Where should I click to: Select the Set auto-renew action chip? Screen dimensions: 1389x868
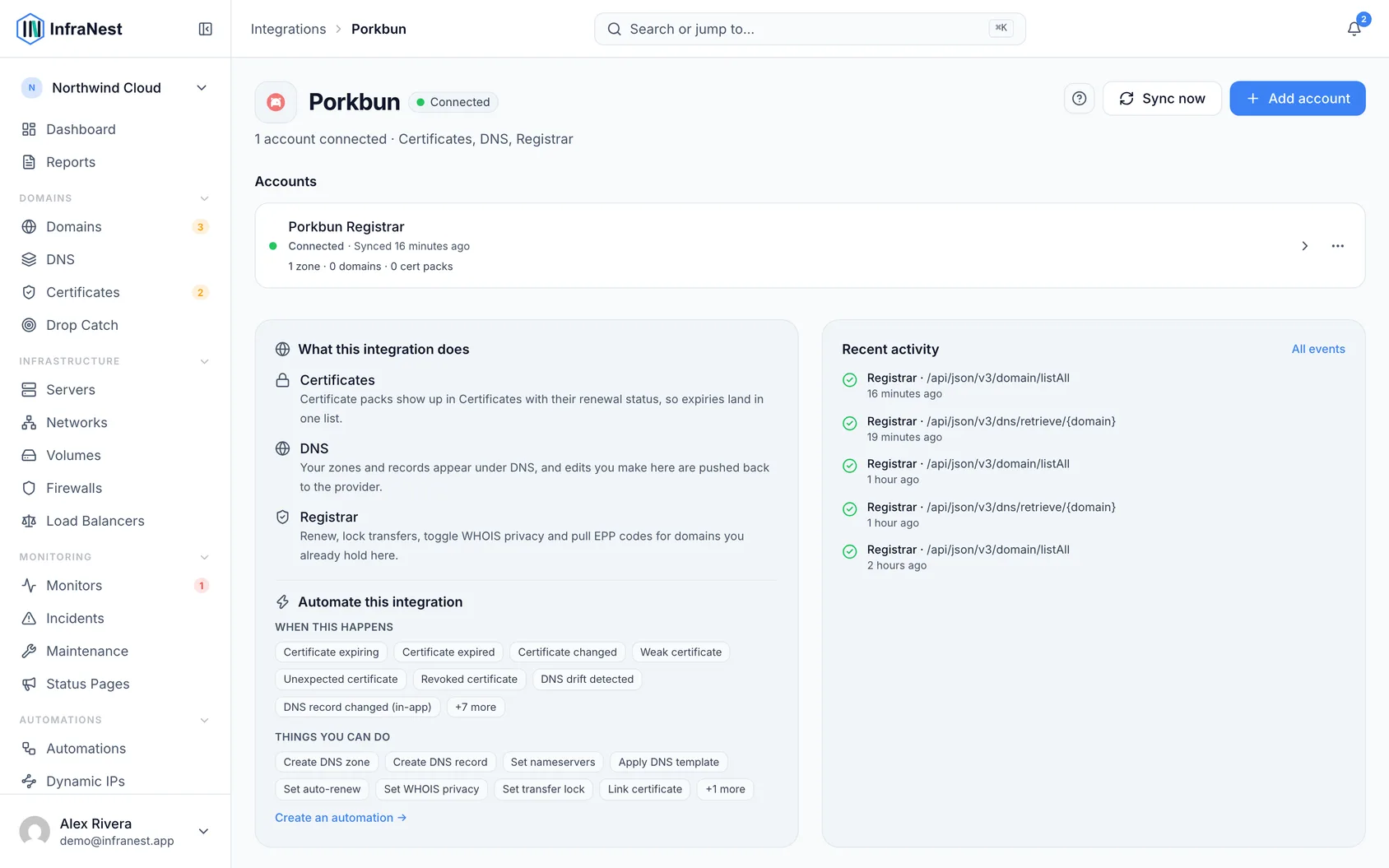tap(323, 789)
